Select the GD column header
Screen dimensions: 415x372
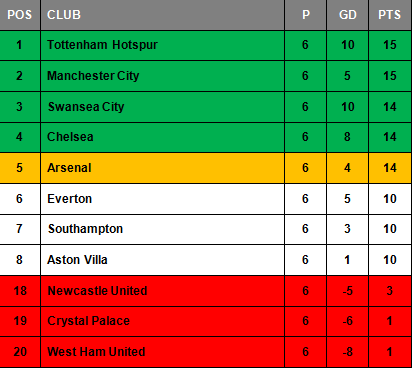[x=348, y=15]
